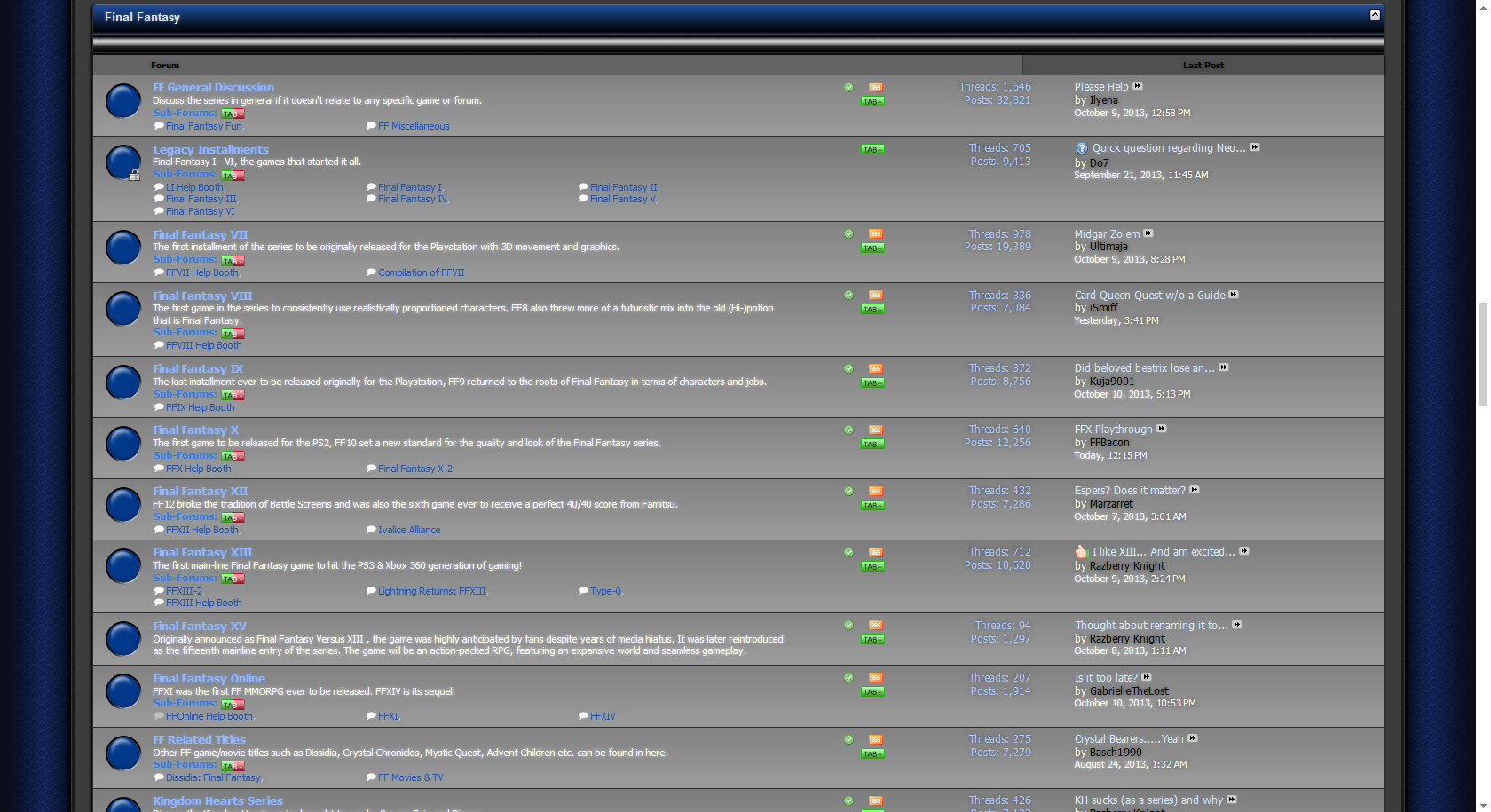The image size is (1491, 812).
Task: Collapse sub-forums TAB- under FF General Discussion
Action: click(233, 114)
